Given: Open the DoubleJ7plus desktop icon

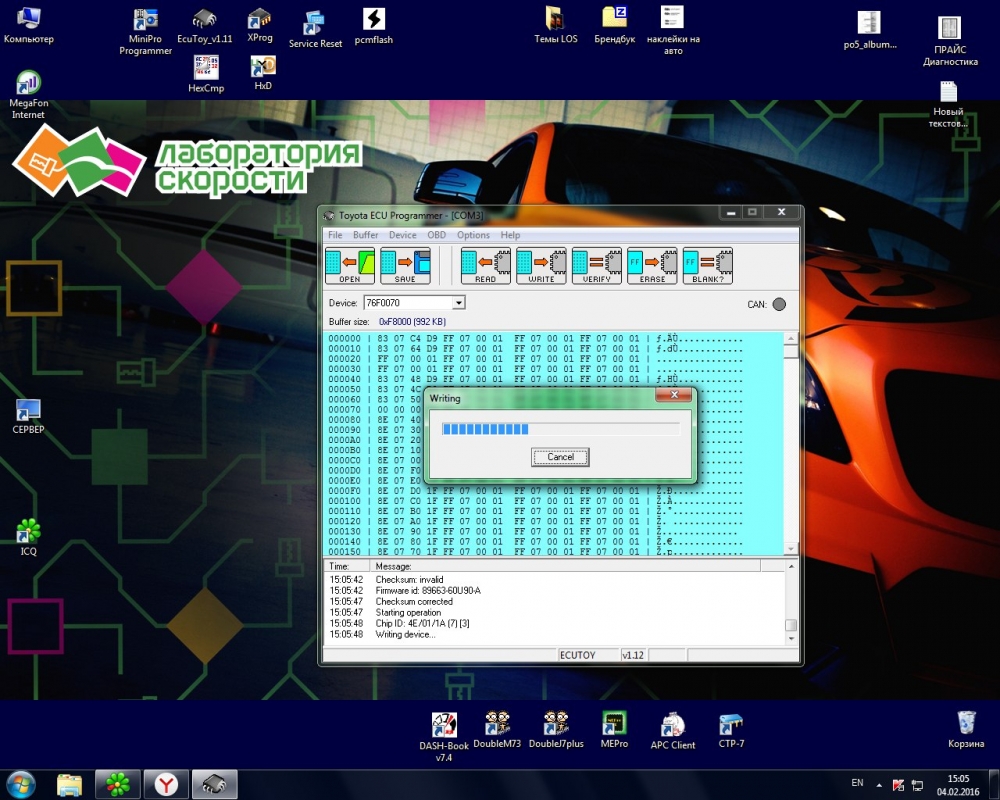Looking at the screenshot, I should pyautogui.click(x=556, y=730).
